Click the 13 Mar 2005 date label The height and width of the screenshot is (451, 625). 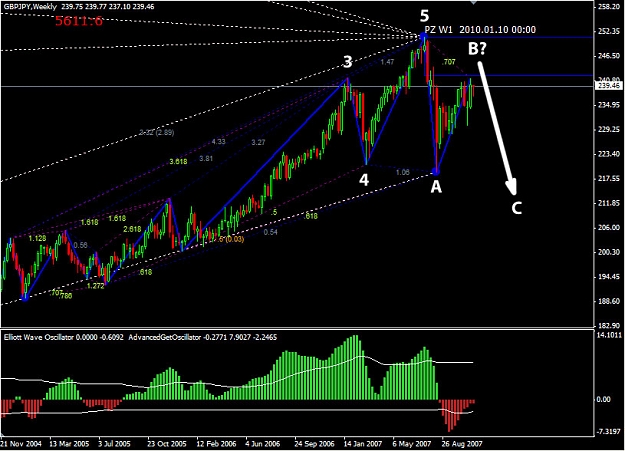click(x=69, y=444)
